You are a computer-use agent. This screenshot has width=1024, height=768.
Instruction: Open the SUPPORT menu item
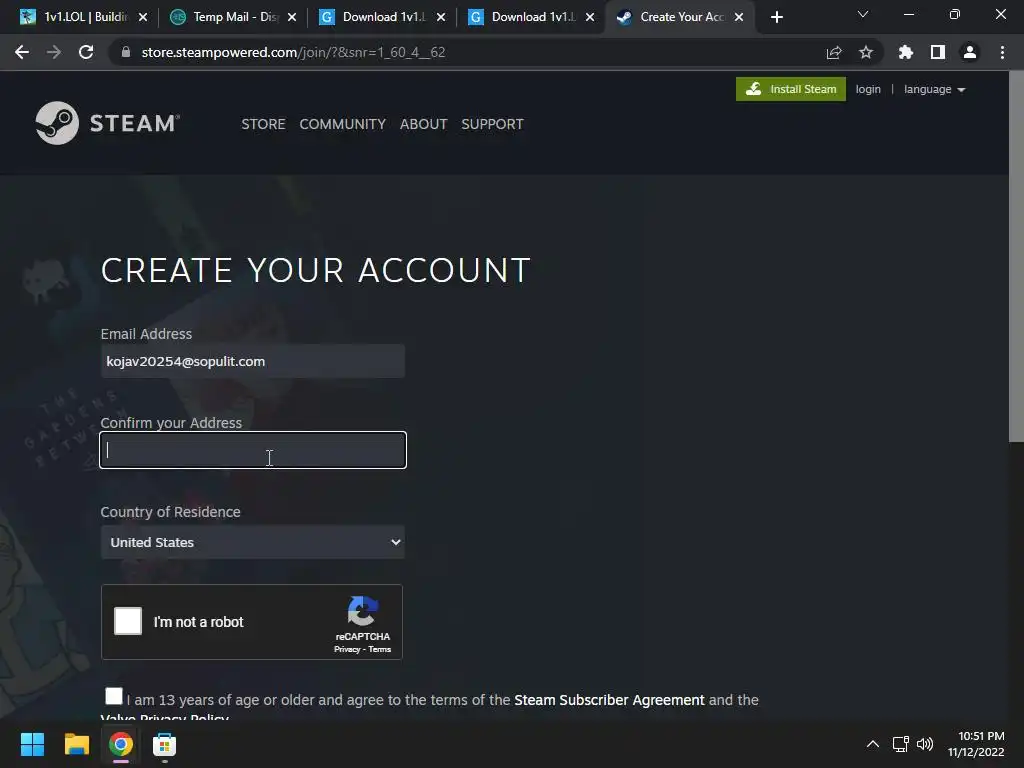[492, 124]
